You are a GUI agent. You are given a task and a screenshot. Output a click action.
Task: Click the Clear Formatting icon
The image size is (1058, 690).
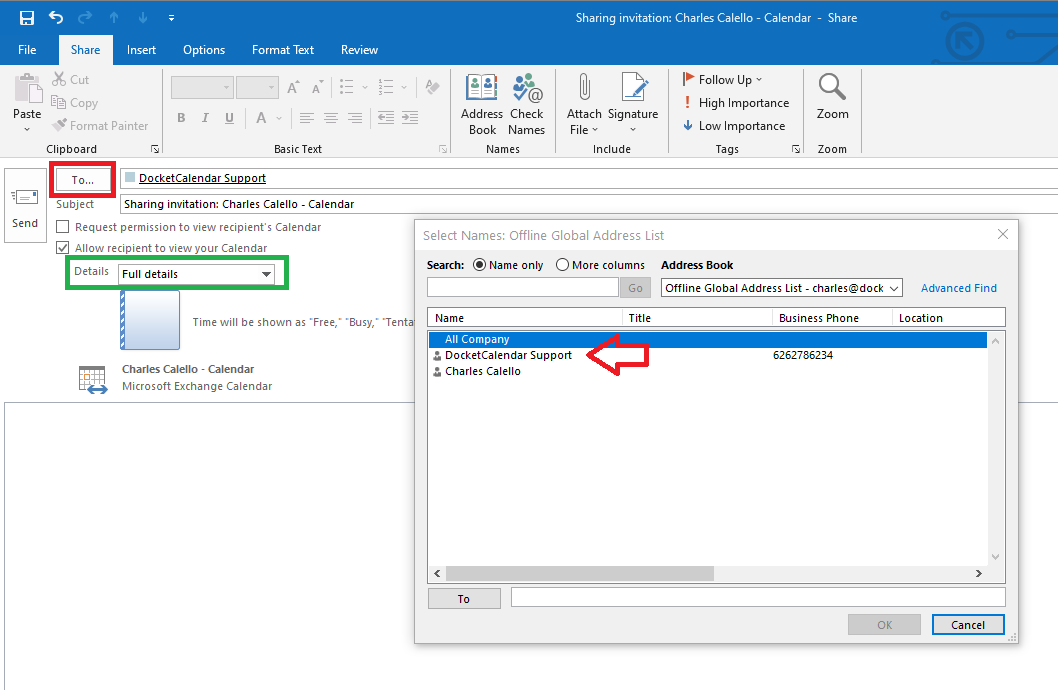tap(433, 87)
